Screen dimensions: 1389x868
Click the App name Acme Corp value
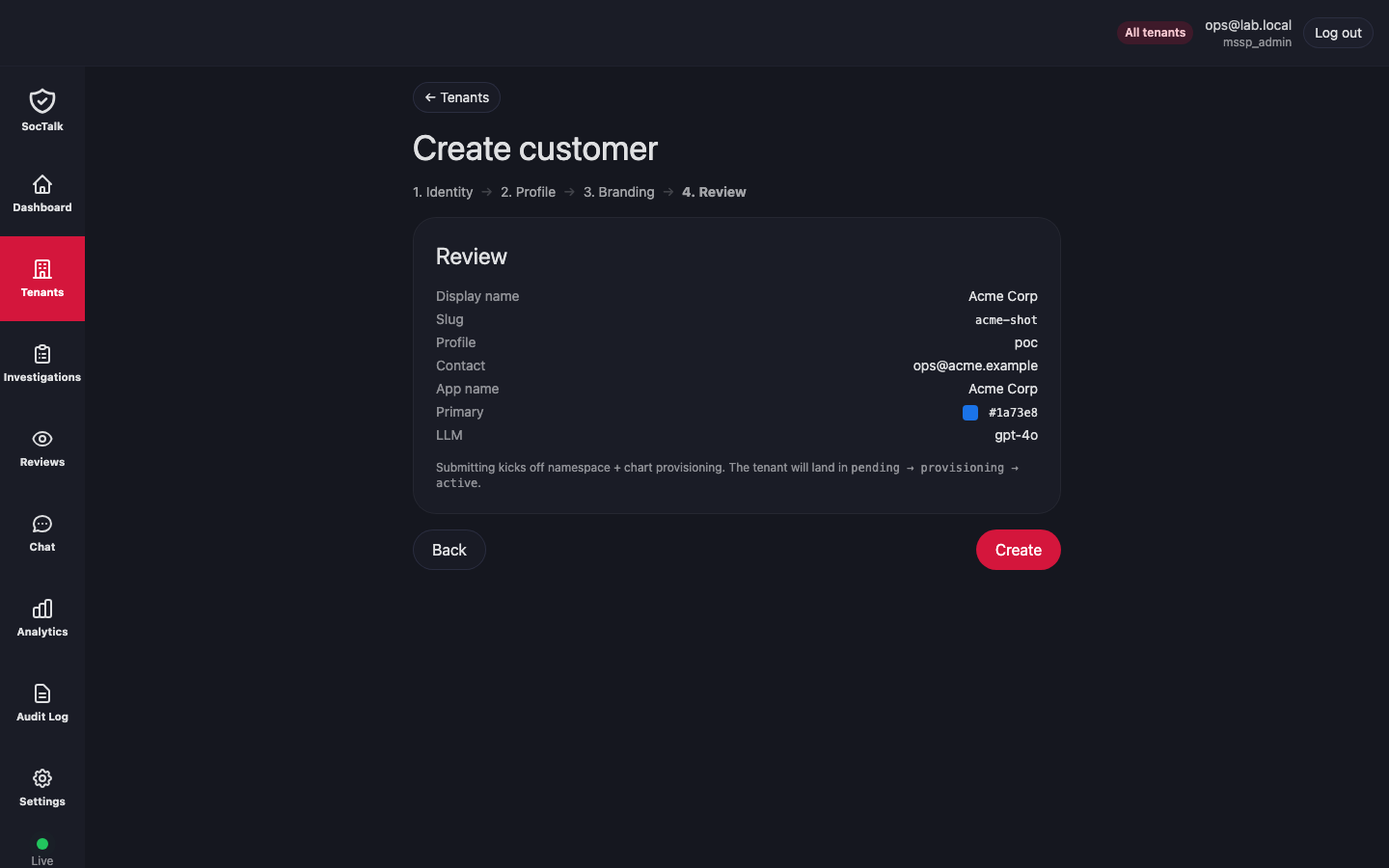click(x=1003, y=389)
